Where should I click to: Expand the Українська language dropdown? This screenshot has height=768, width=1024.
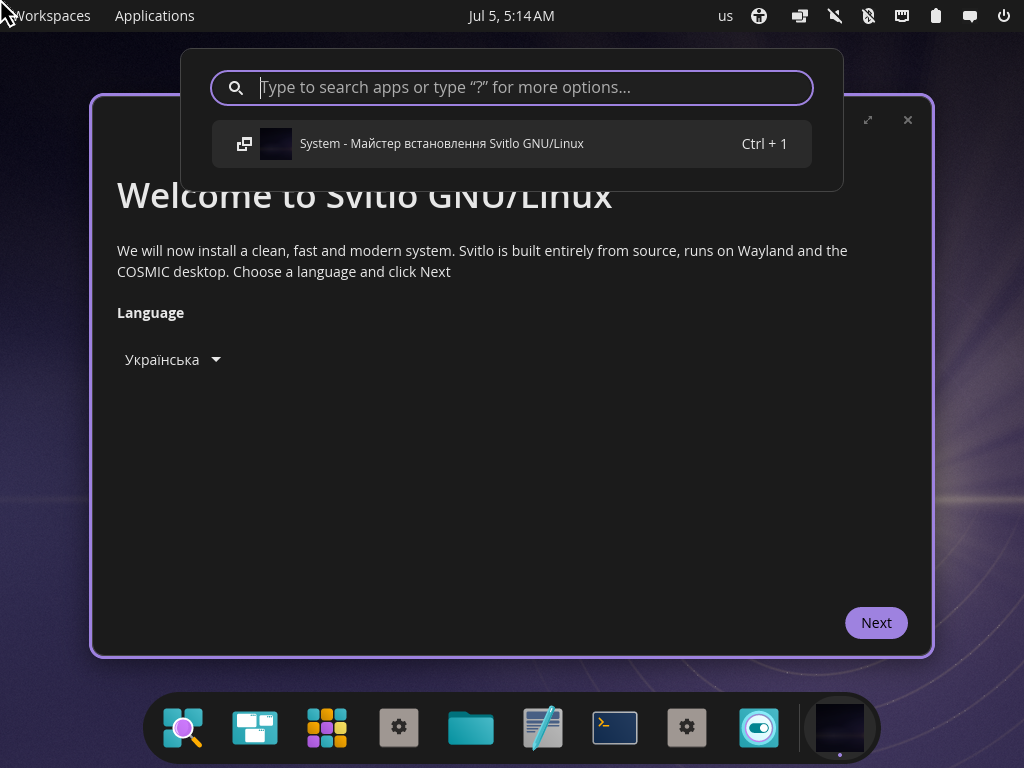click(x=172, y=360)
